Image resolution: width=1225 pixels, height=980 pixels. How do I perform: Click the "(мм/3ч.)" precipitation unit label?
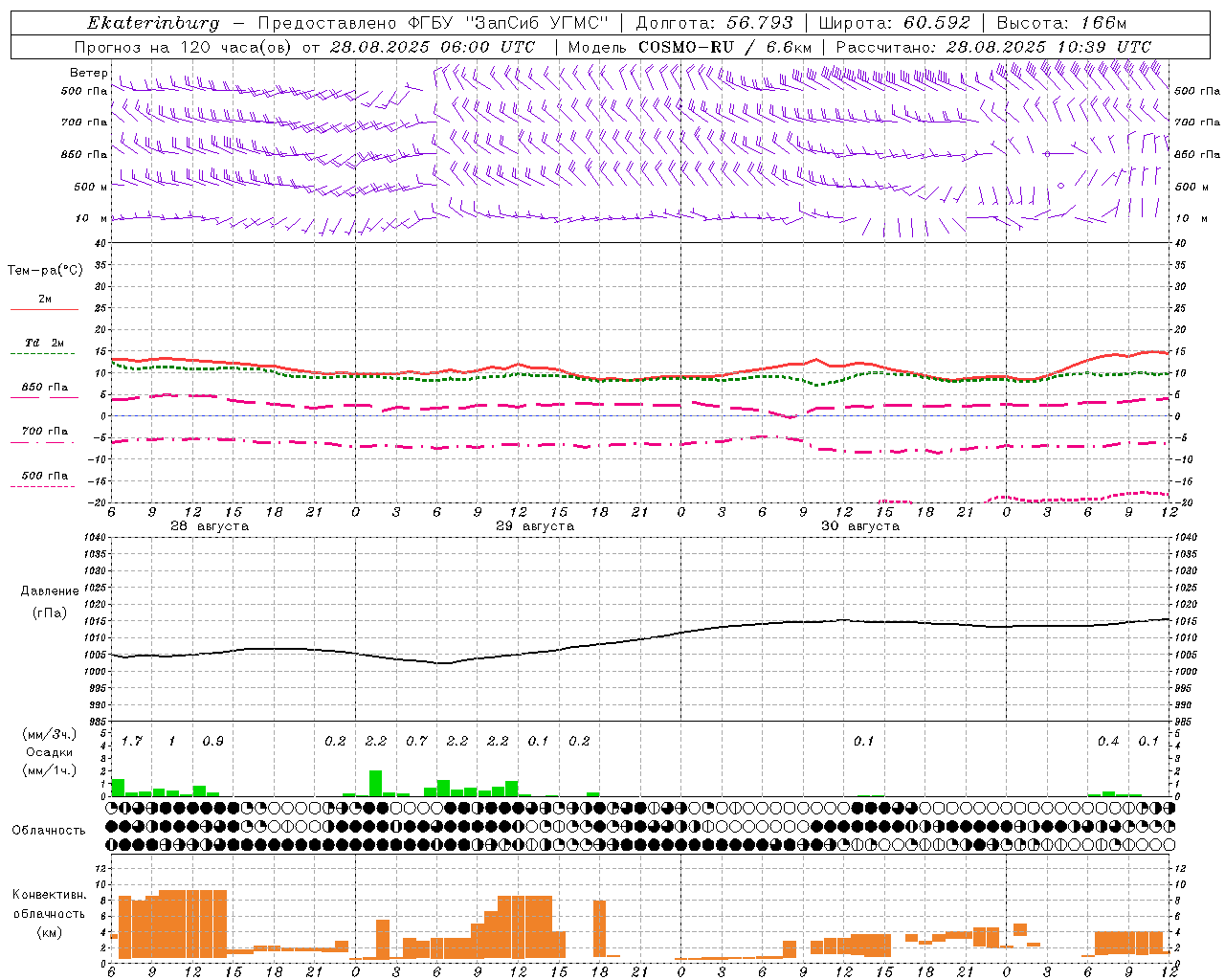pos(50,734)
